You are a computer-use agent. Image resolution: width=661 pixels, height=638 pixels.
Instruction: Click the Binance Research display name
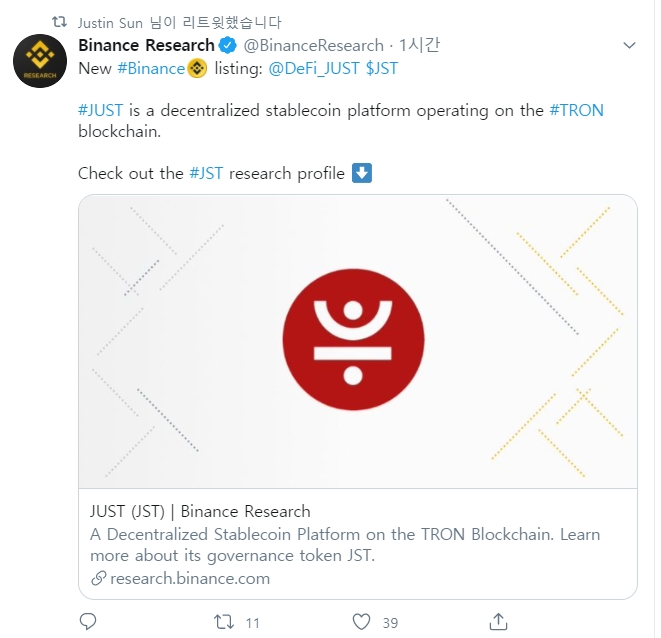click(x=146, y=45)
